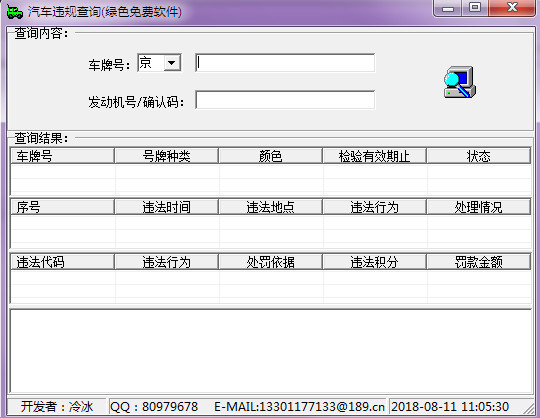The height and width of the screenshot is (418, 540).
Task: Click the window resize grip corner
Action: click(529, 409)
